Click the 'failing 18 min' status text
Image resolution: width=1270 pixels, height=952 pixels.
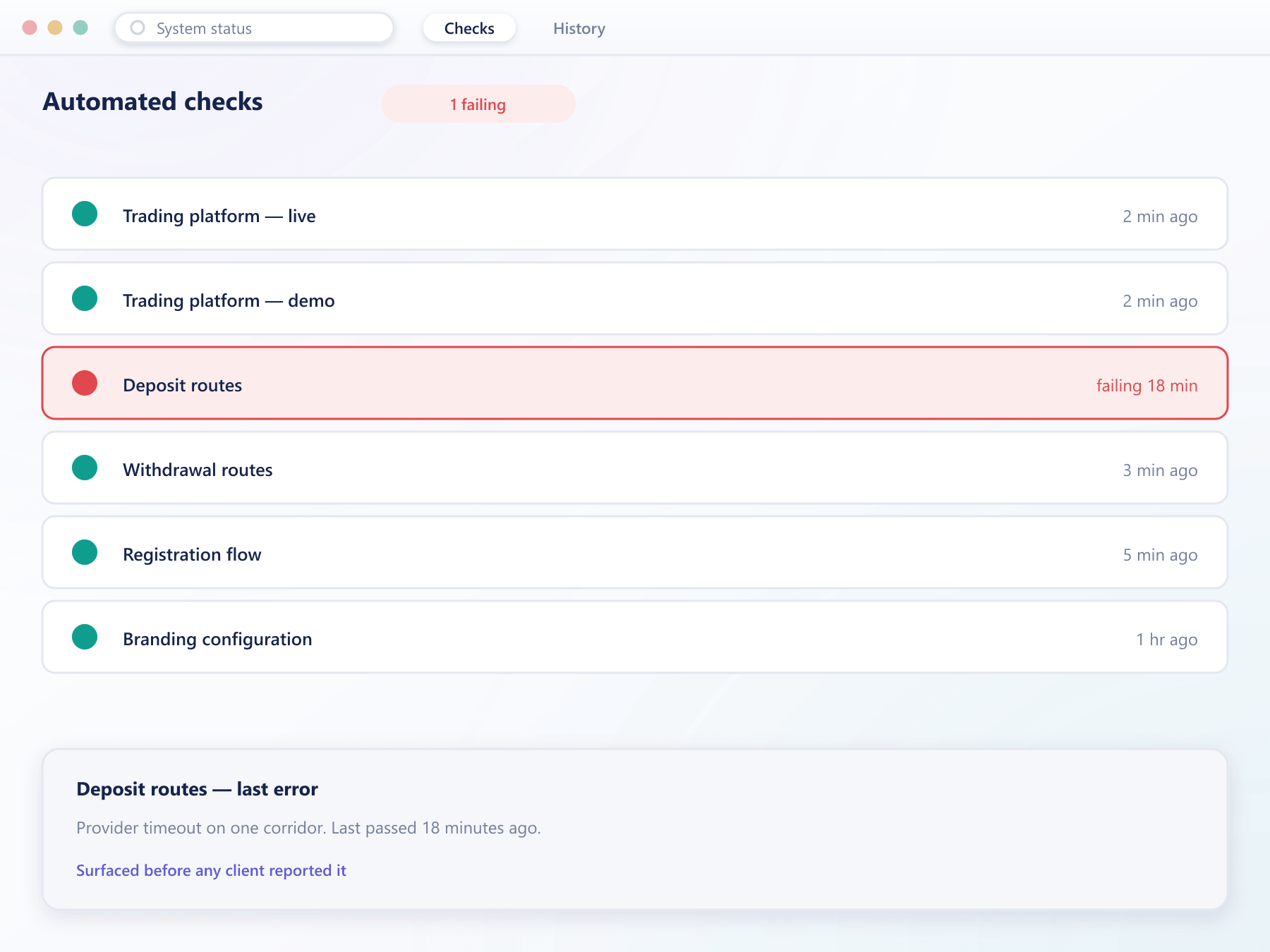1147,386
